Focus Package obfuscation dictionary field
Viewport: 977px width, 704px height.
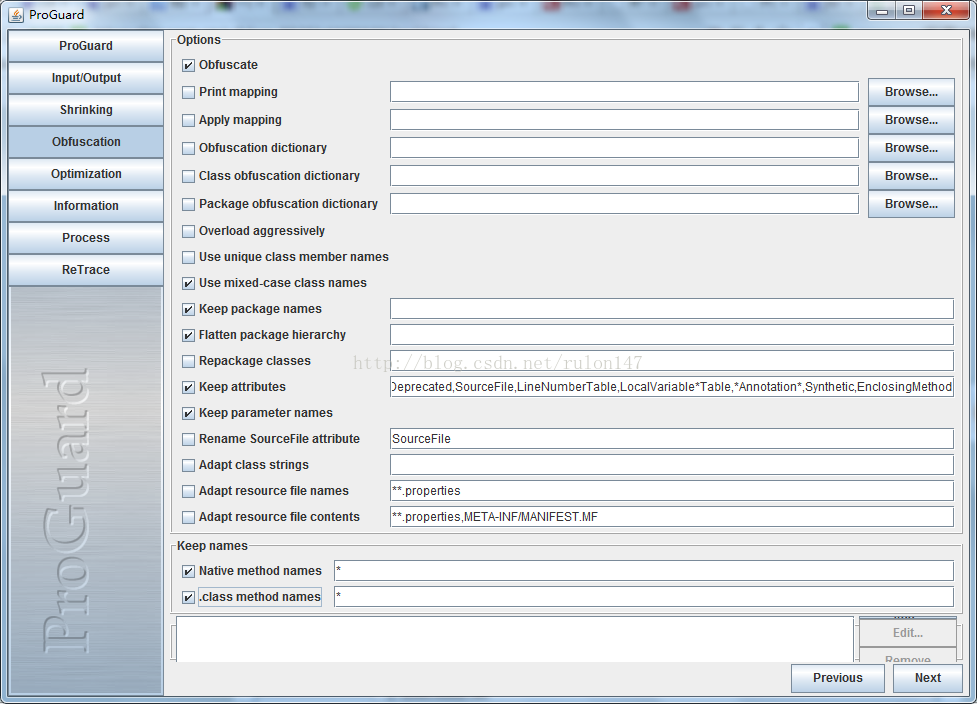pos(624,204)
